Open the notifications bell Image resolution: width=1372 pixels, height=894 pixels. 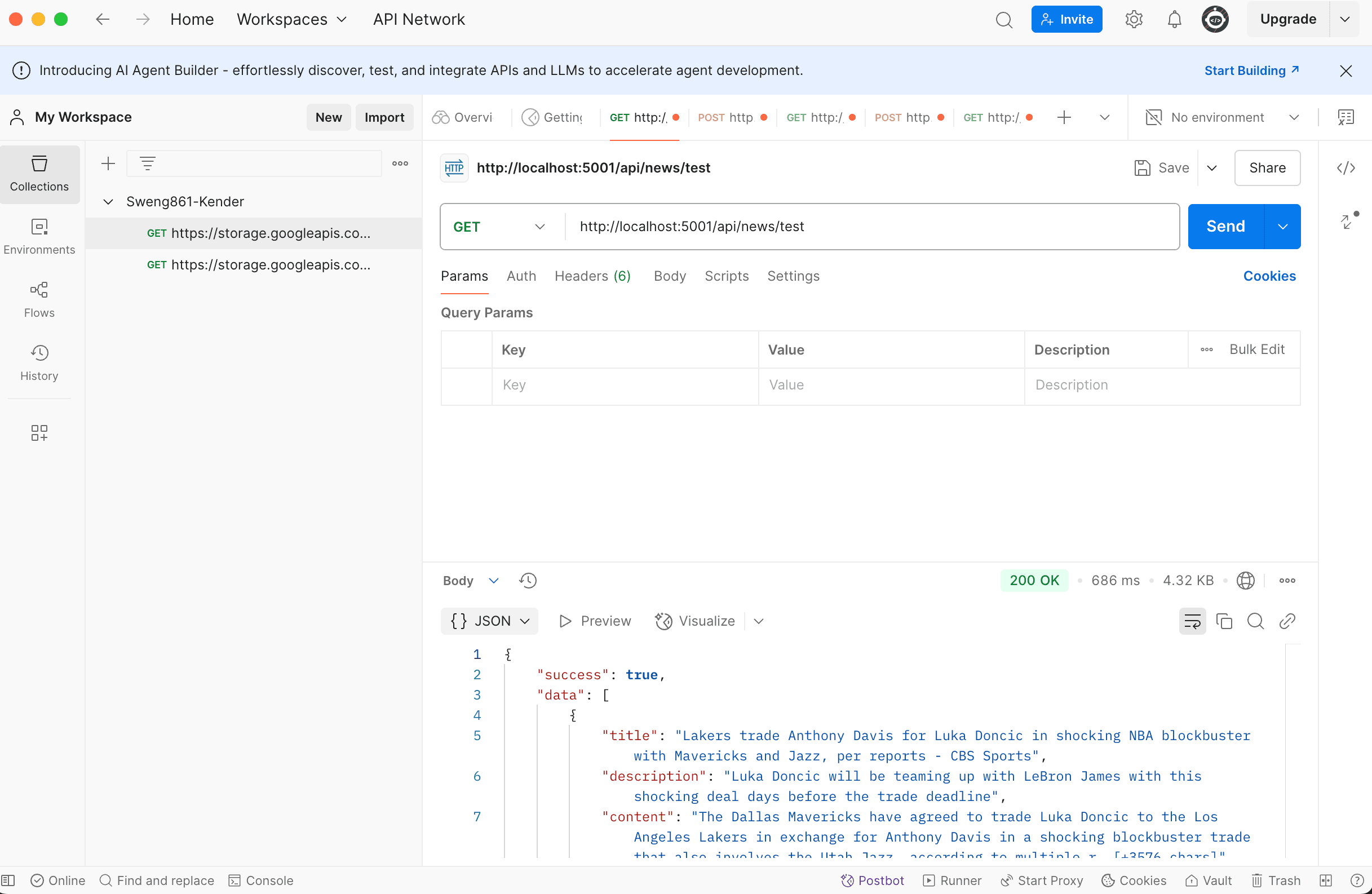pyautogui.click(x=1174, y=20)
